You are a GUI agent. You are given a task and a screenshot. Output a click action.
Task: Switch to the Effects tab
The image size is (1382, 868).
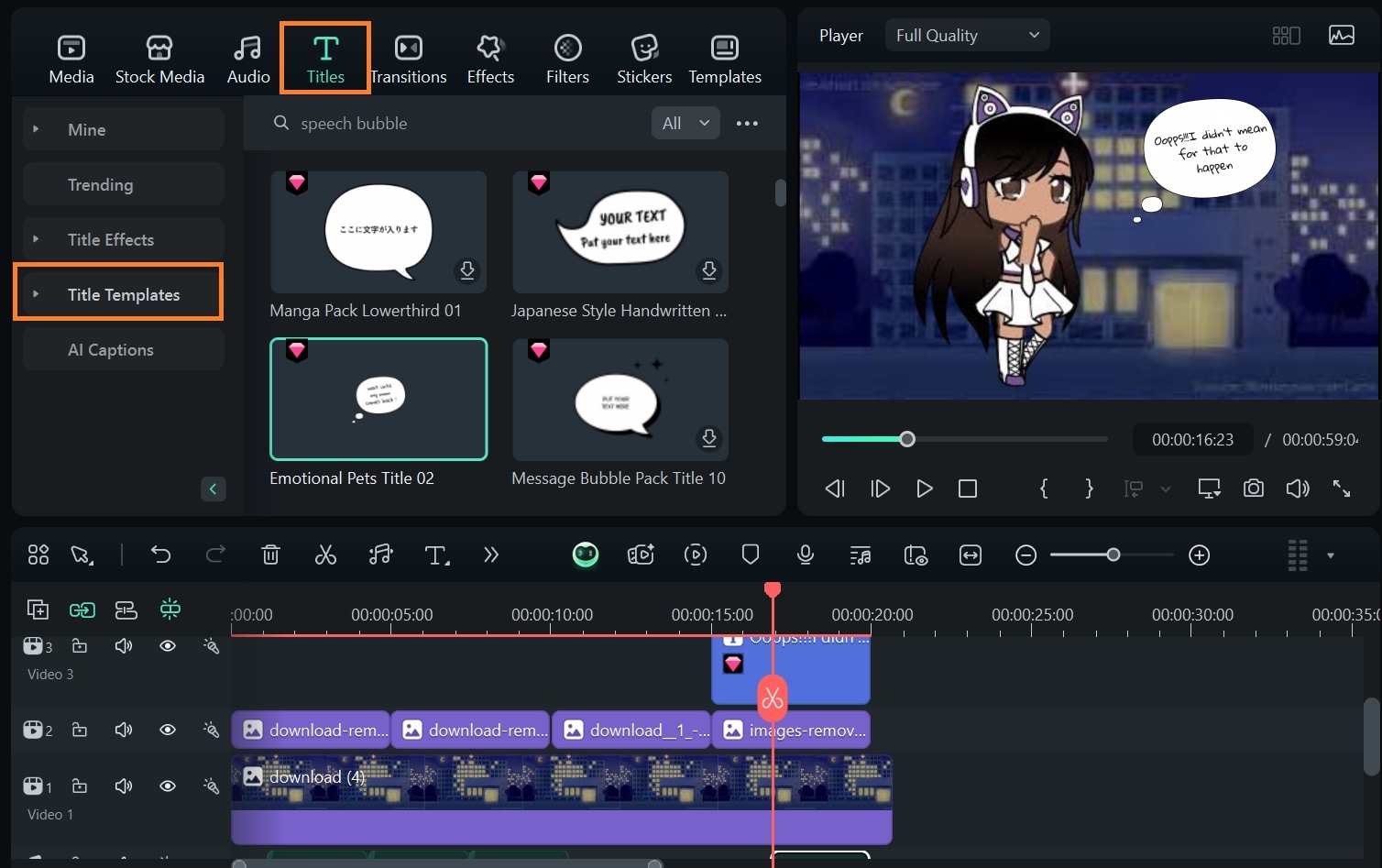[x=490, y=60]
